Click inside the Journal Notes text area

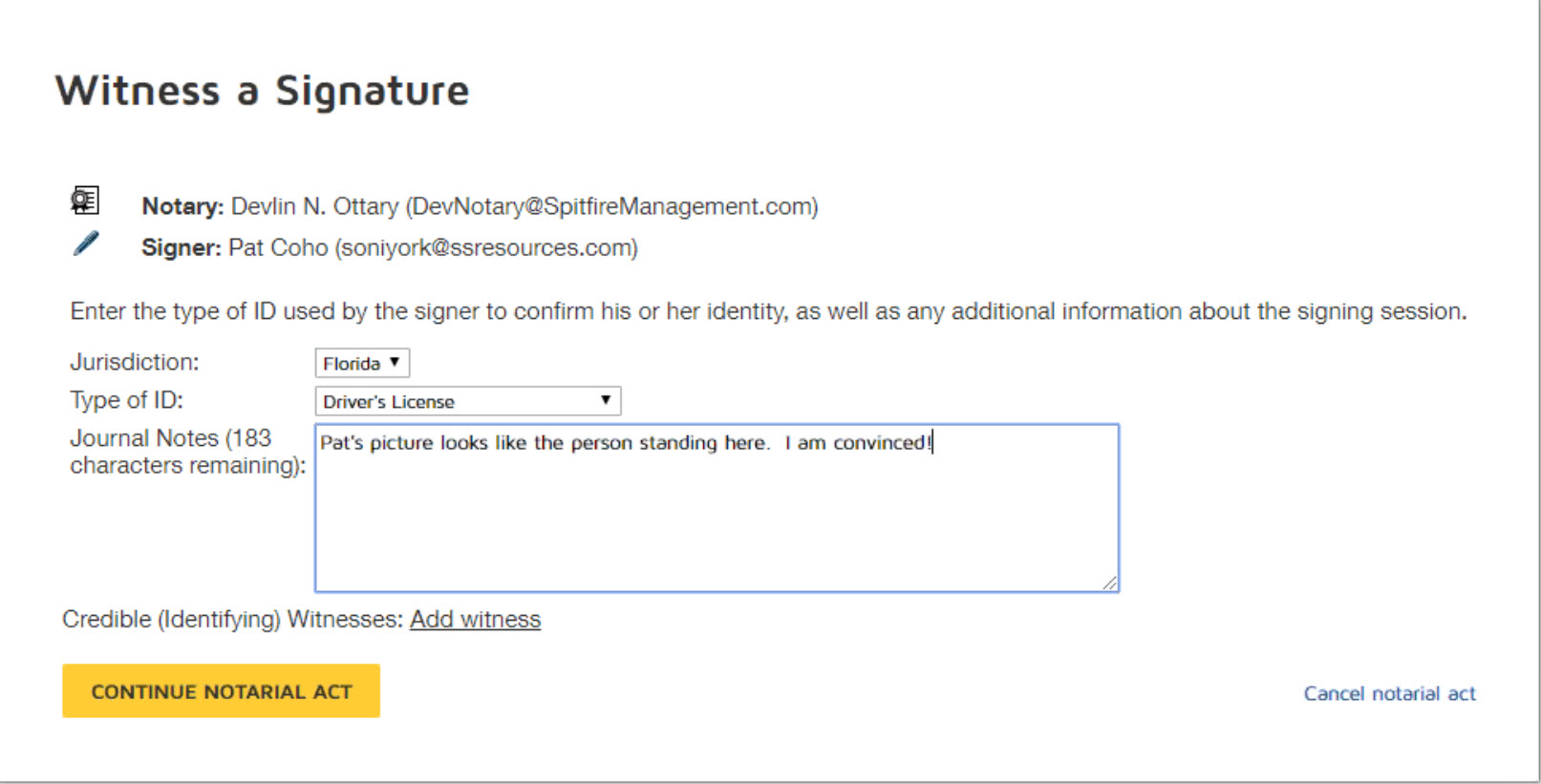(717, 508)
